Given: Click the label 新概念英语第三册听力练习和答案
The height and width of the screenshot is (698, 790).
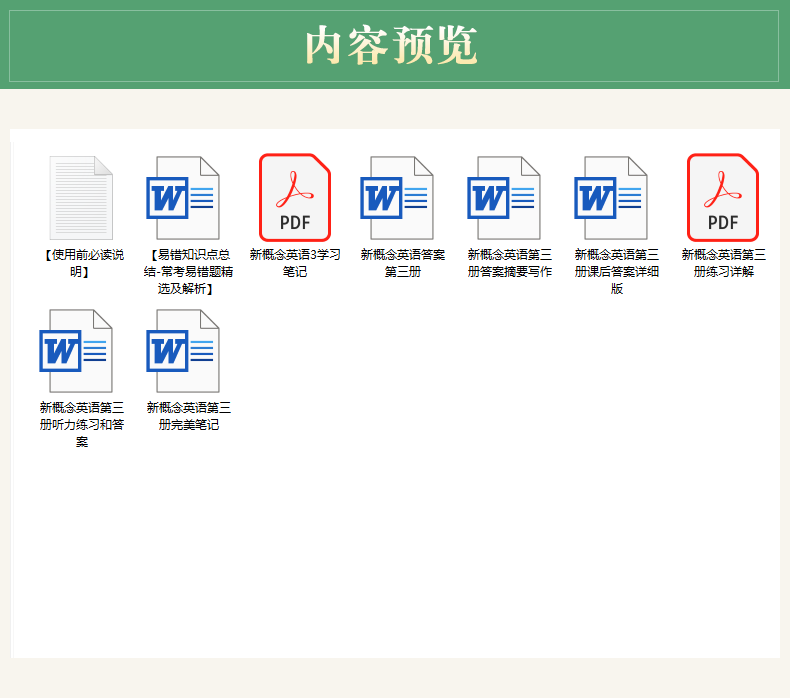Looking at the screenshot, I should pyautogui.click(x=82, y=425).
